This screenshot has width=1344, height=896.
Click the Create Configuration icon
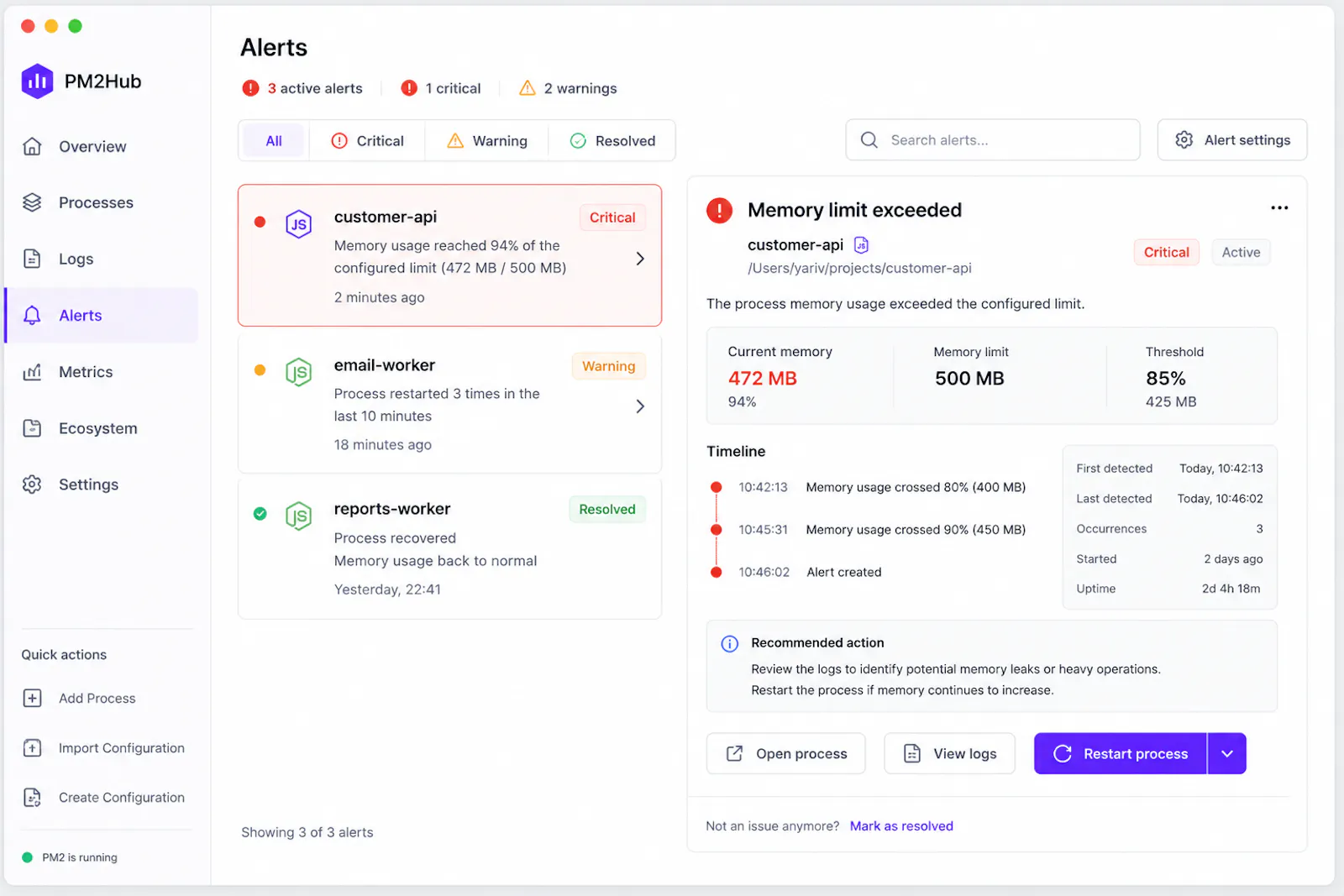tap(32, 797)
